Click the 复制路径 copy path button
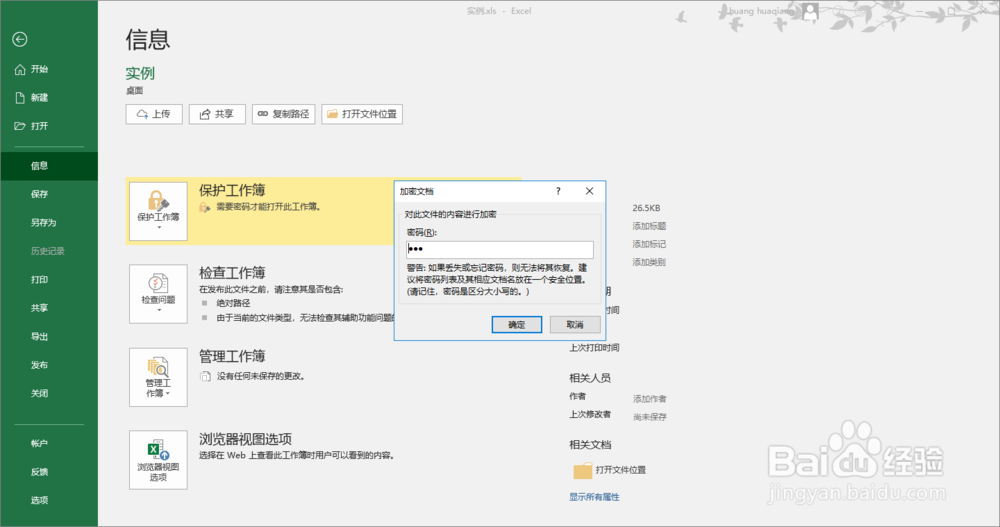 coord(283,114)
